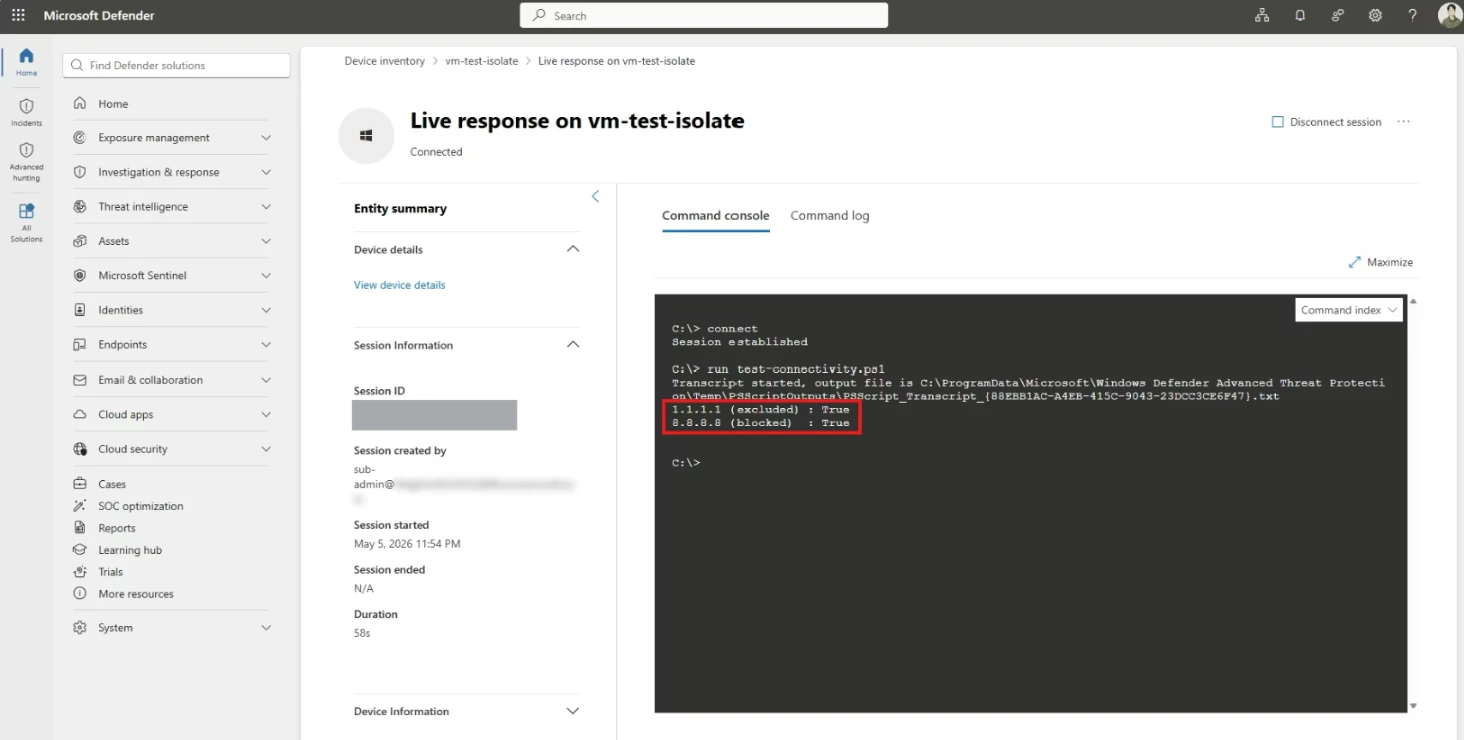Open All Solutions in the left rail
1464x740 pixels.
point(26,222)
